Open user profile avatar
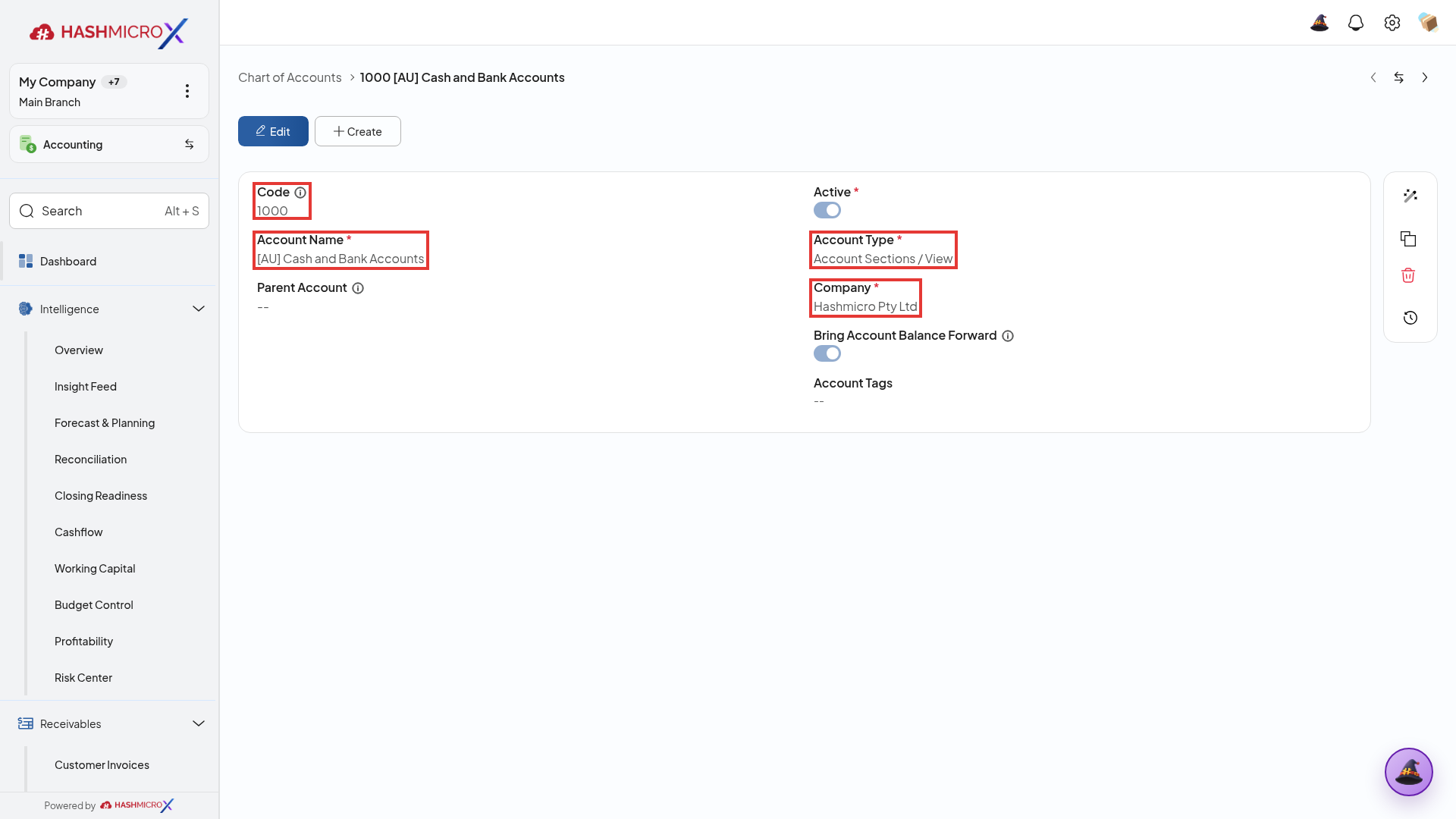The image size is (1456, 819). pyautogui.click(x=1428, y=23)
